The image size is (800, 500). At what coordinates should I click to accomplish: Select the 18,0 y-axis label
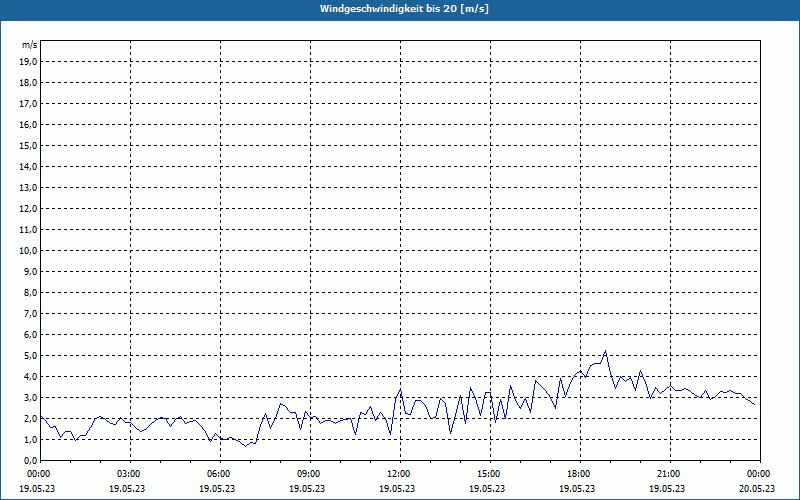point(28,83)
